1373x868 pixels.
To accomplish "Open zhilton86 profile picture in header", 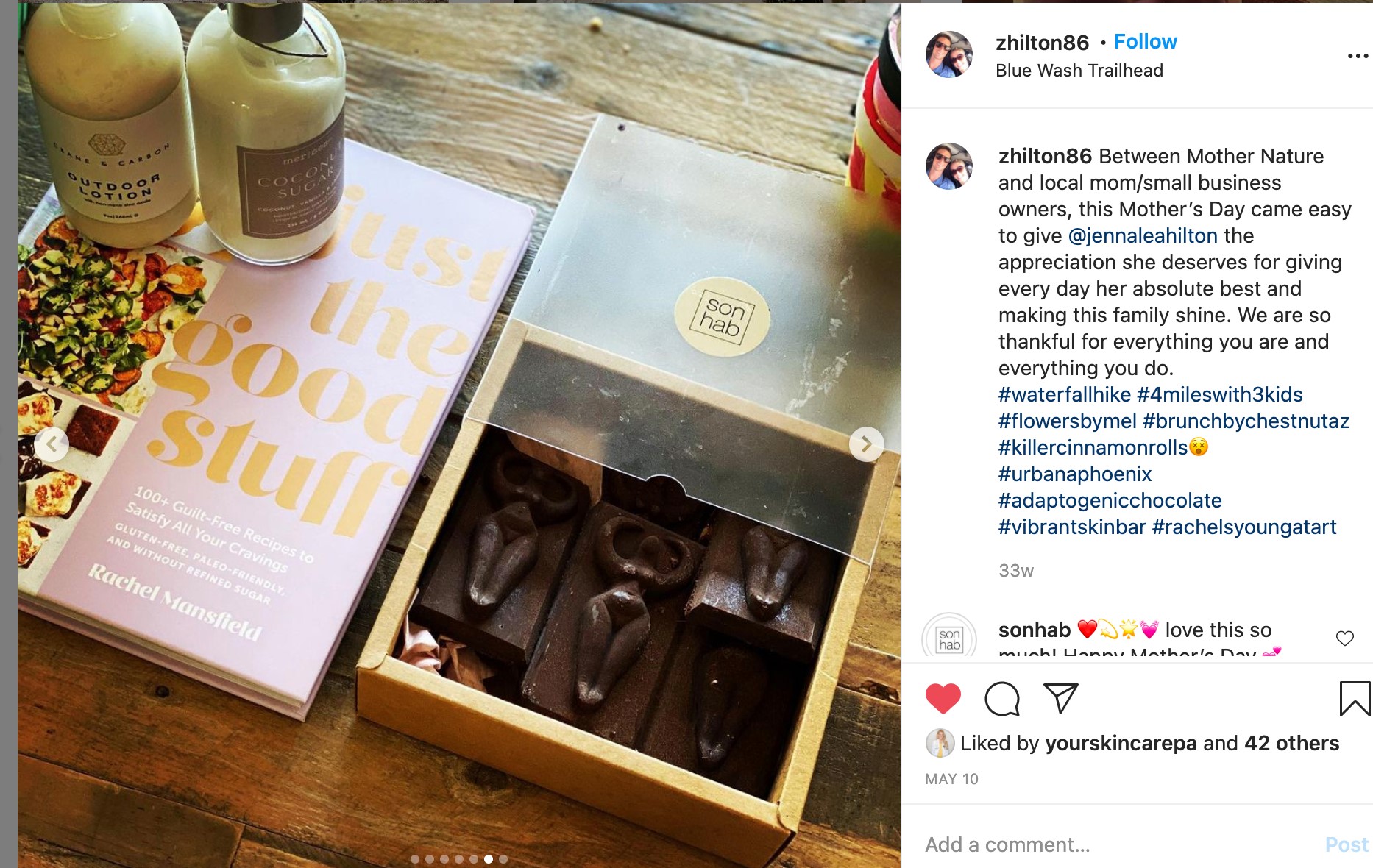I will [x=949, y=54].
